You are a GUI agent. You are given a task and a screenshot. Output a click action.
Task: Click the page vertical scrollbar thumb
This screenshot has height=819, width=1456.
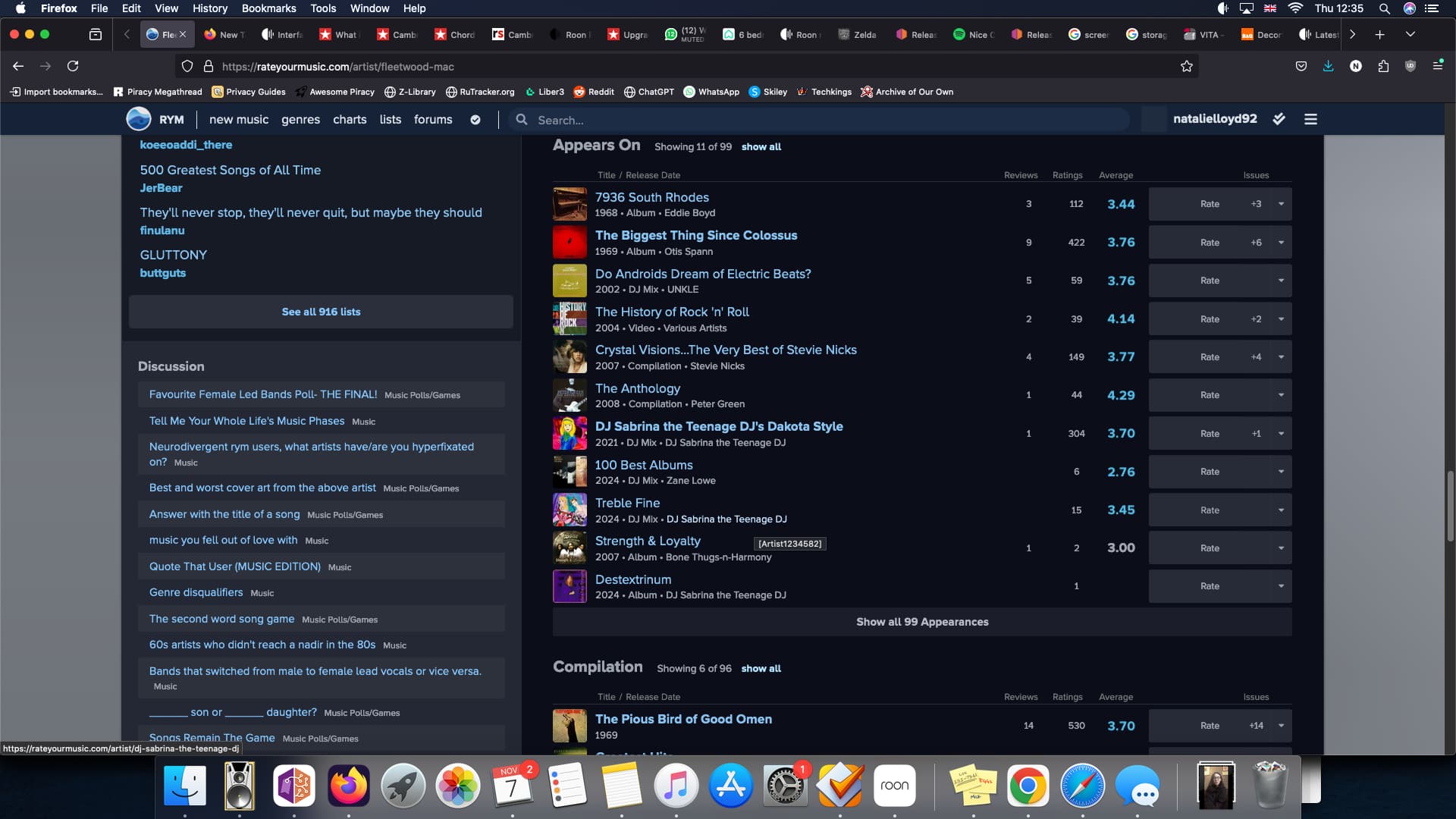(1450, 506)
